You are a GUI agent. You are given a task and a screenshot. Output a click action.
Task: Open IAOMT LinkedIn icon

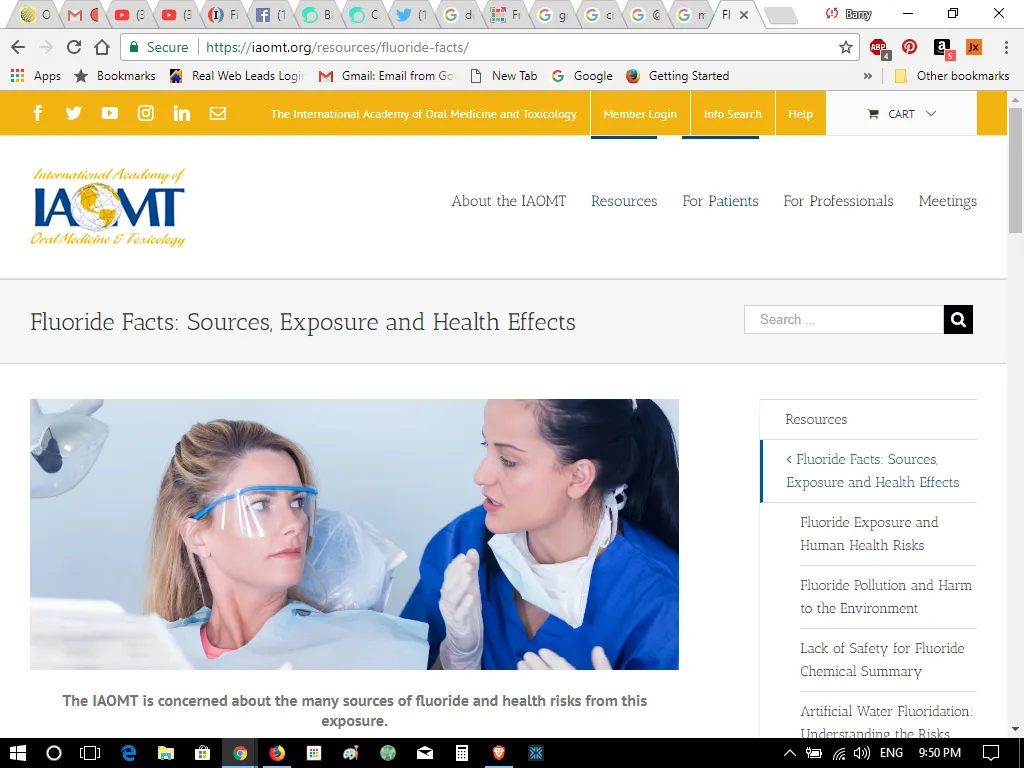click(182, 114)
